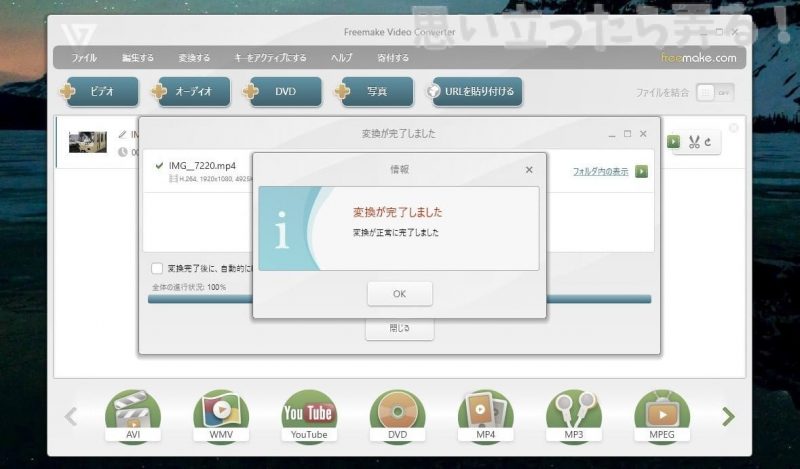800x469 pixels.
Task: Click the overall progress bar at 100%
Action: pos(399,299)
